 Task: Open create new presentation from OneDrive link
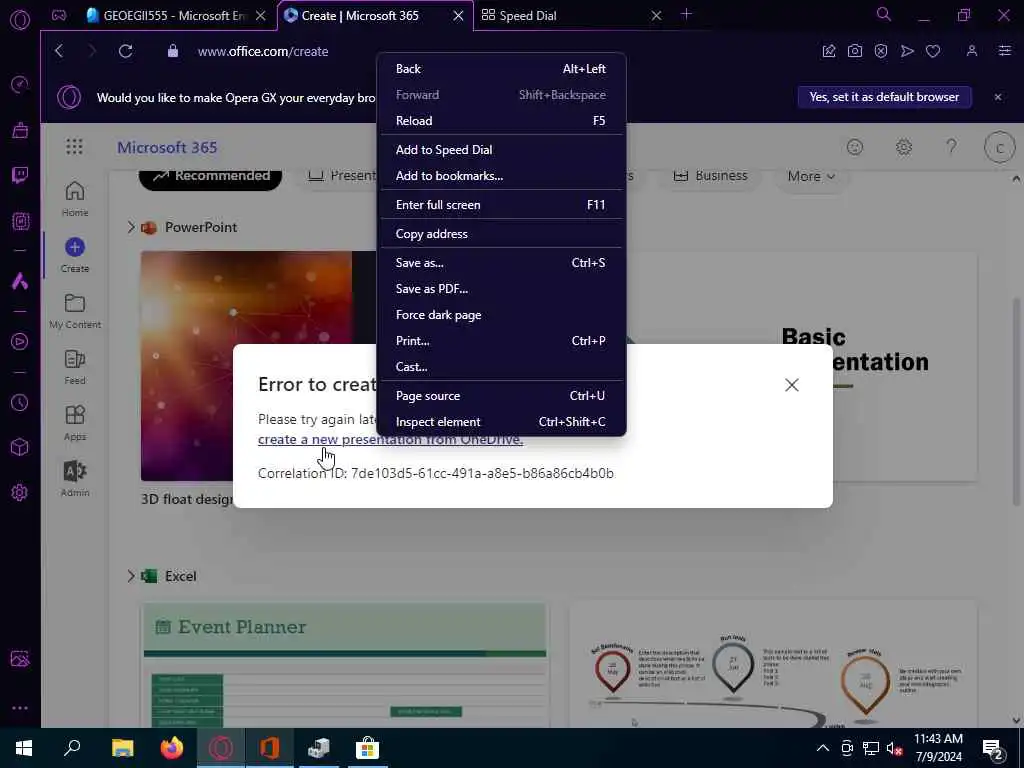click(390, 440)
